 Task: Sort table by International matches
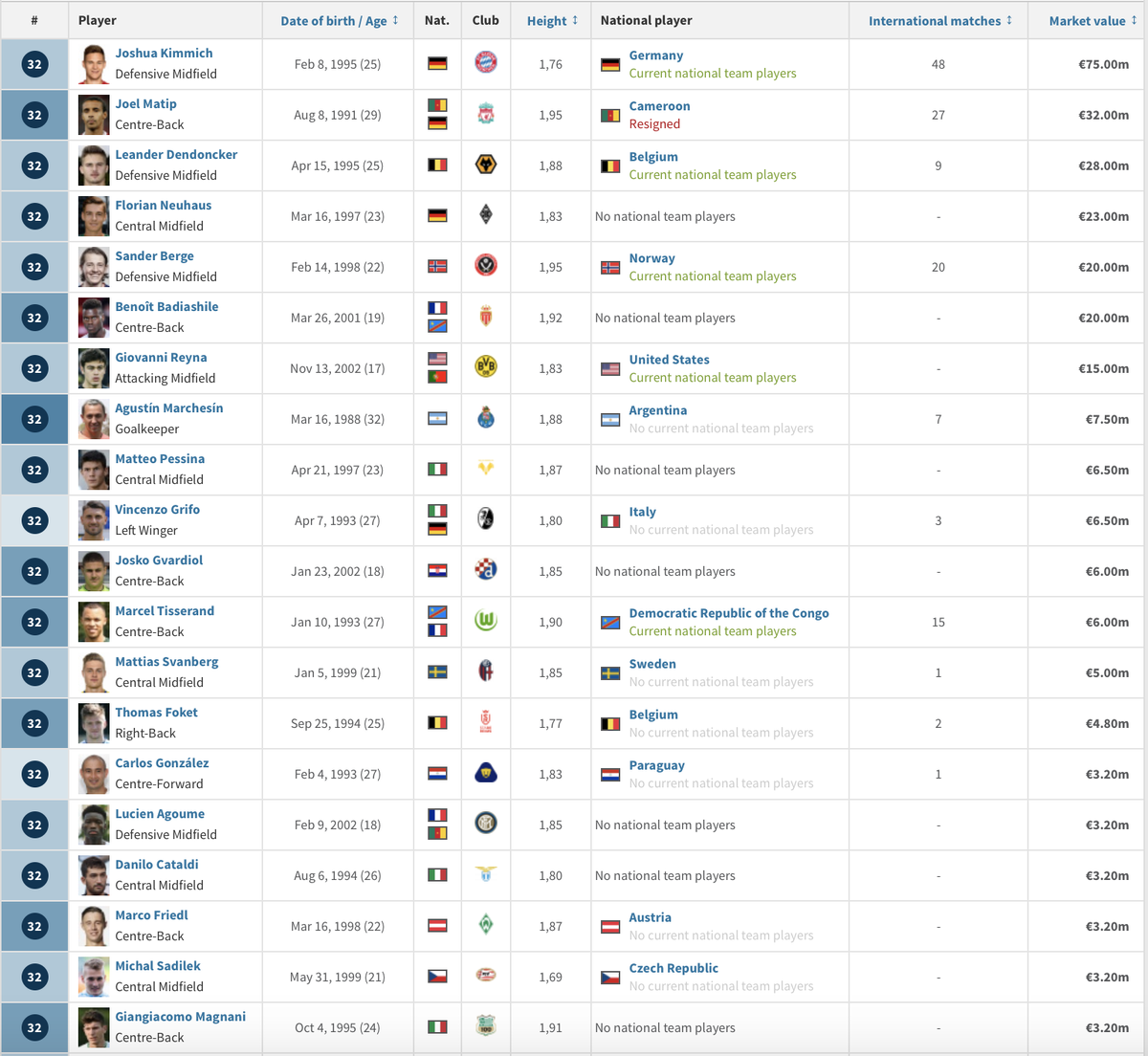point(939,20)
